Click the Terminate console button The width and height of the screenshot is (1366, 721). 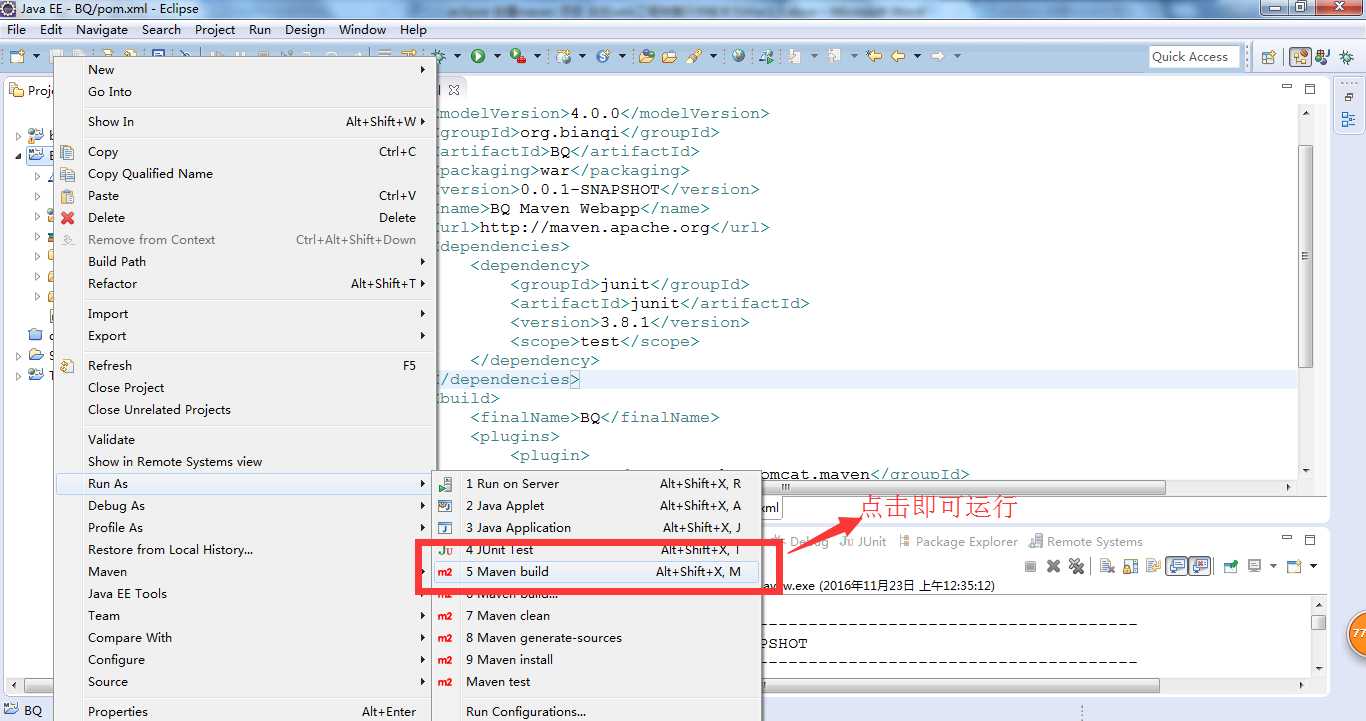click(1030, 566)
